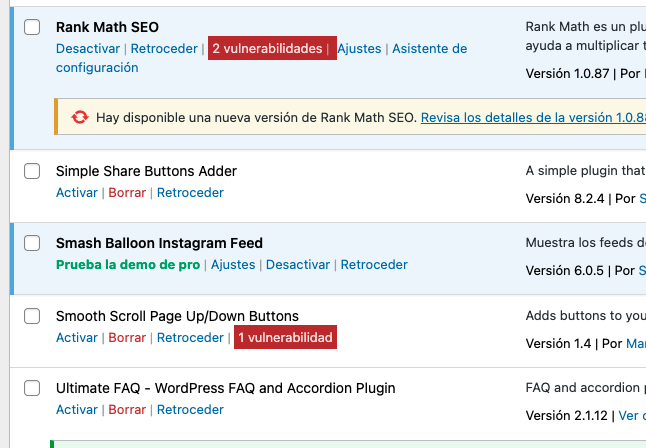The height and width of the screenshot is (448, 646).
Task: Deactivate Smash Balloon Instagram Feed
Action: pyautogui.click(x=298, y=265)
